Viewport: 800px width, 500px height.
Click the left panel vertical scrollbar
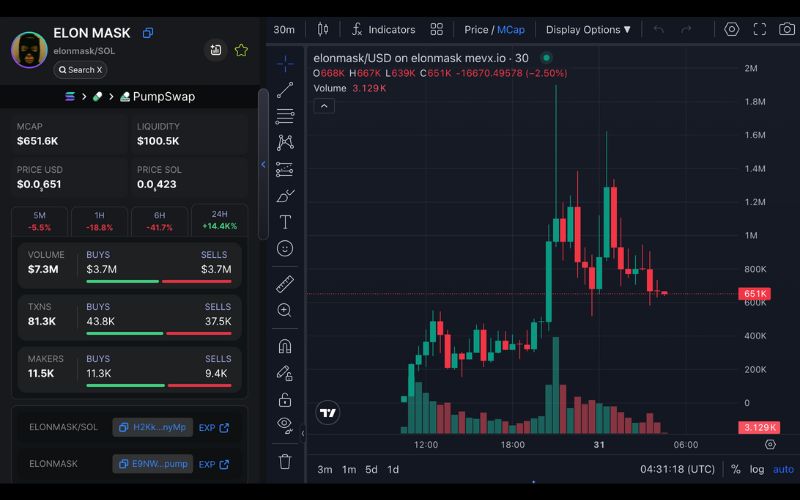click(x=263, y=163)
